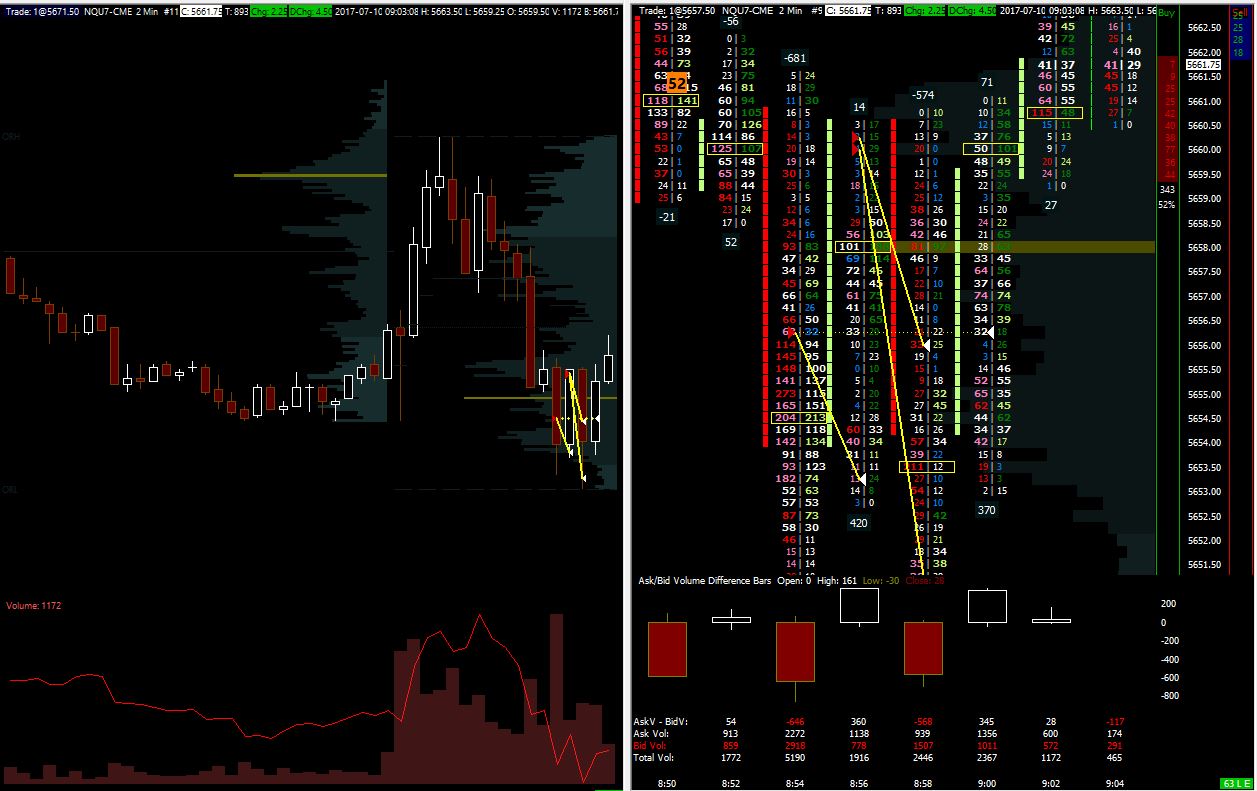Viewport: 1257px width, 791px height.
Task: Click the '343' value in the DOM column
Action: pos(1166,189)
